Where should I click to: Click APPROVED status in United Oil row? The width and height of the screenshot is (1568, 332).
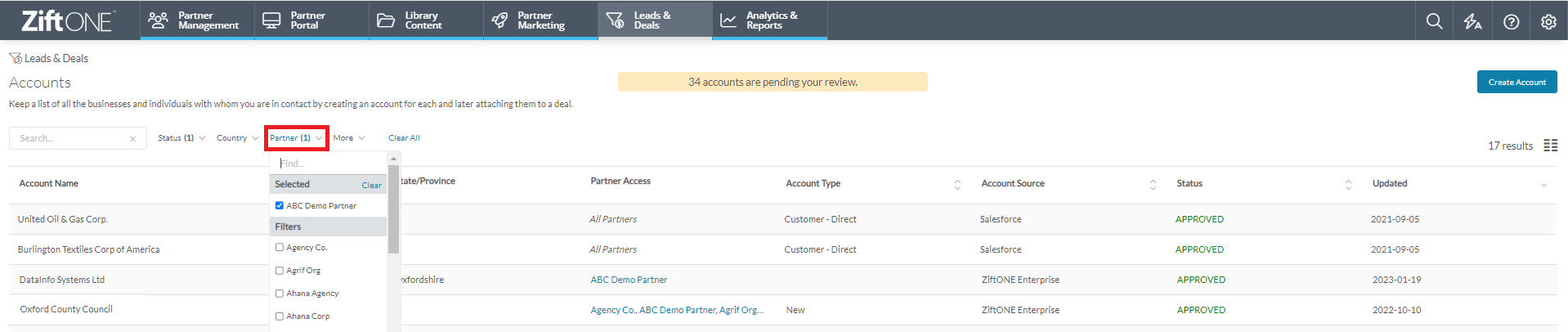(1199, 219)
